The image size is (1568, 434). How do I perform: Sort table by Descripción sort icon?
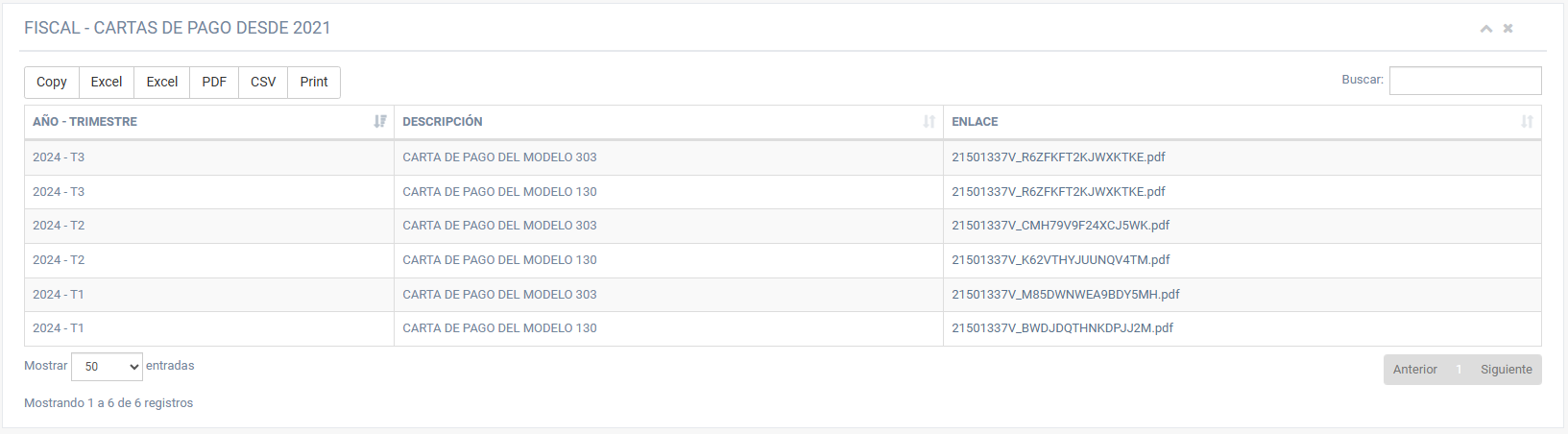[929, 122]
